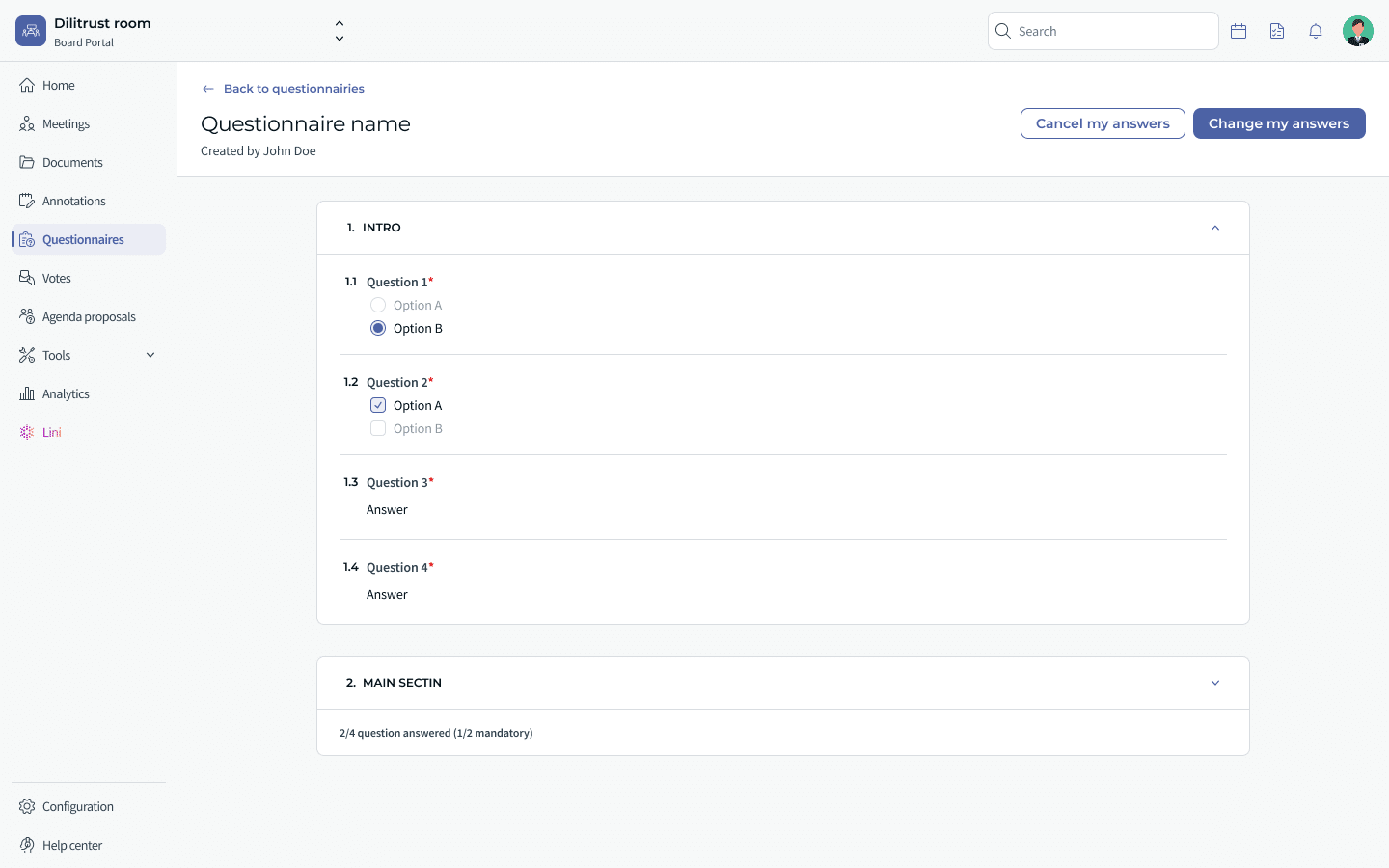Screen dimensions: 1389x868
Task: Click the Question 4 Answer text
Action: tap(387, 594)
